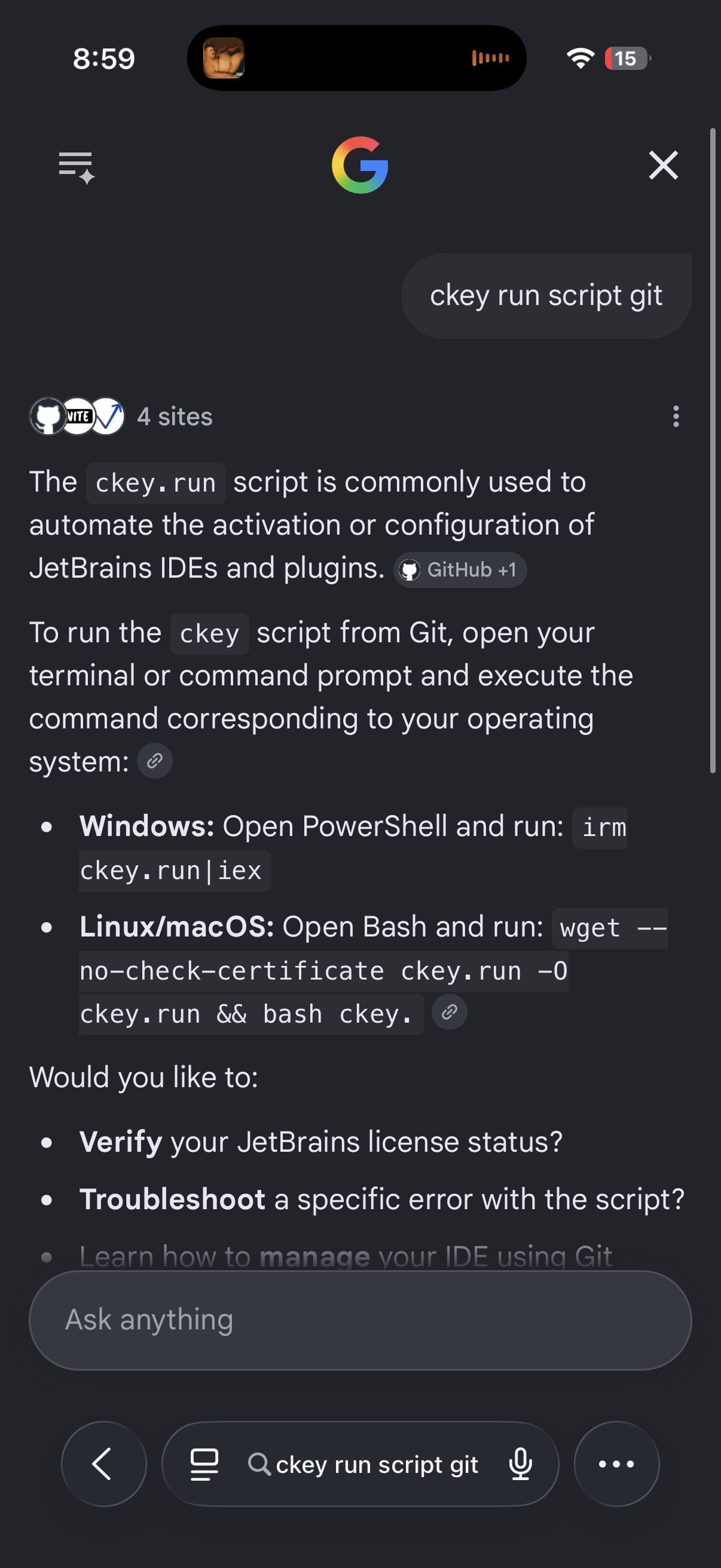This screenshot has height=1568, width=721.
Task: Open link icon after the bash command
Action: coord(449,1012)
